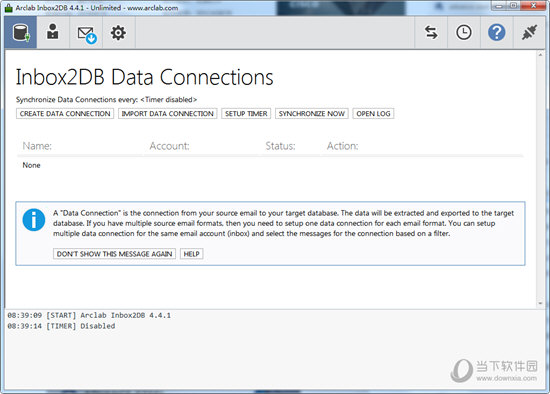This screenshot has height=394, width=550.
Task: Click the Action: column header
Action: coord(343,146)
